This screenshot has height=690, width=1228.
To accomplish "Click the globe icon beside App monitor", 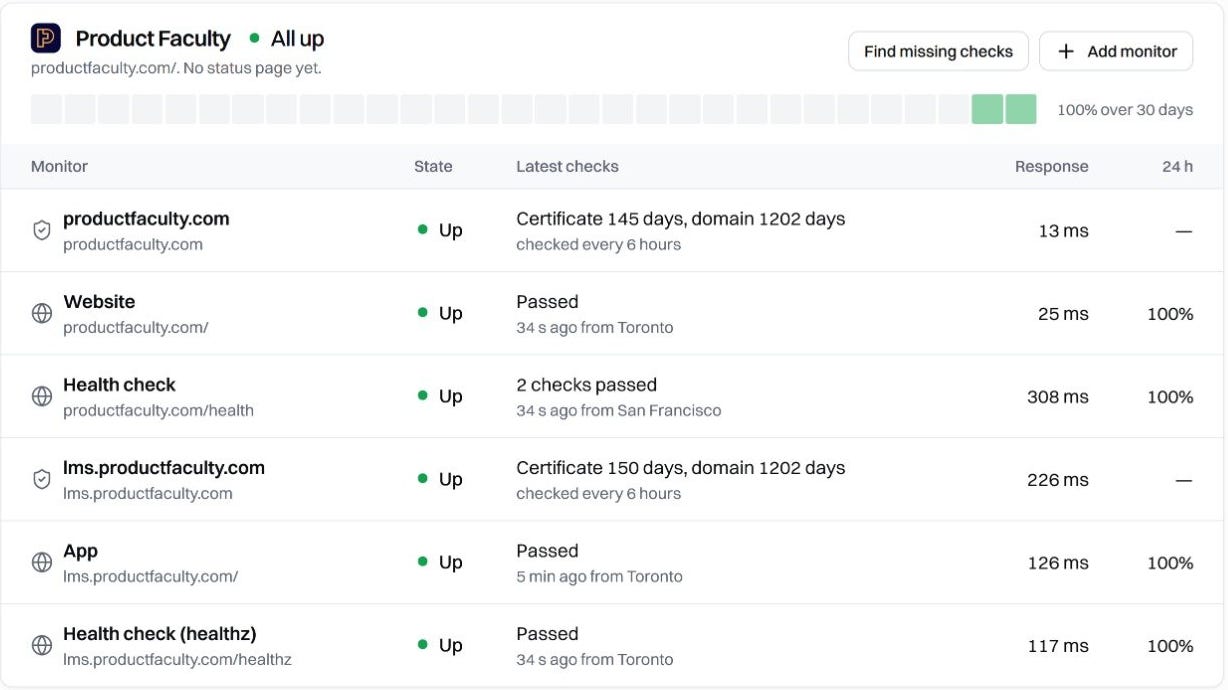I will click(42, 563).
